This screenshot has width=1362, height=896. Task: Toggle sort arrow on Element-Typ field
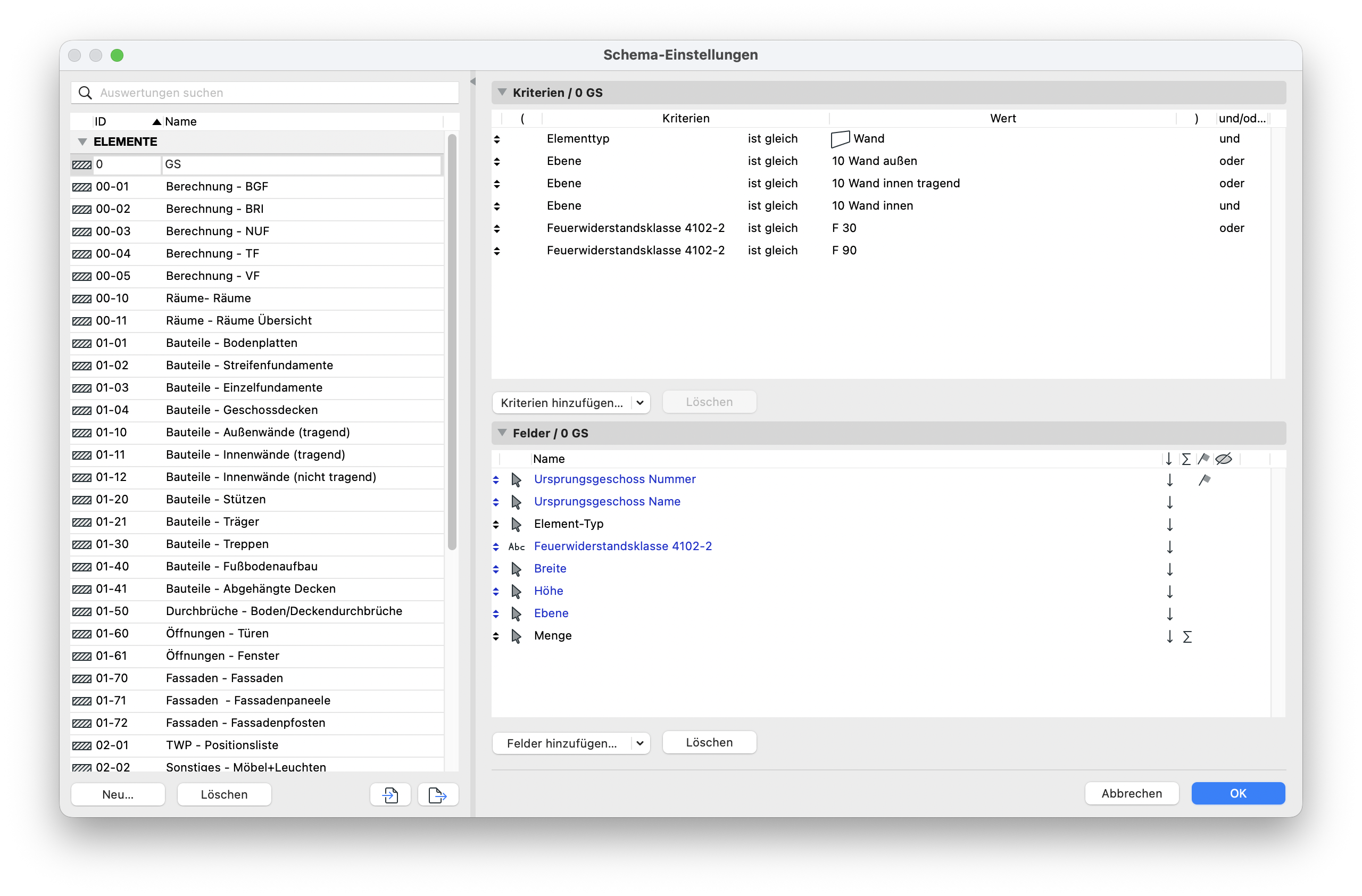click(1170, 524)
